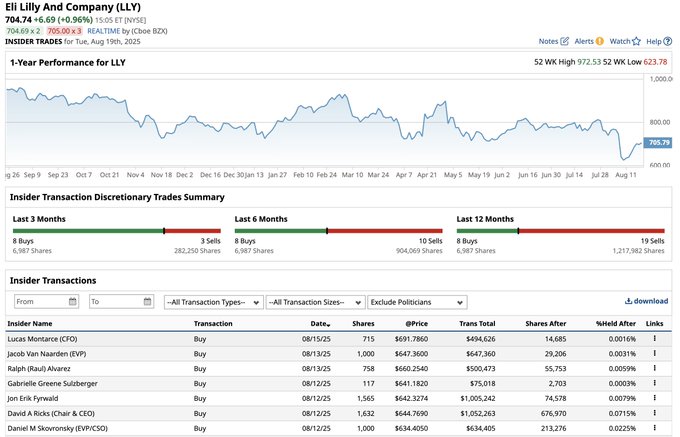Open the Exclude Politicians dropdown
Screen dimensions: 680x437
pos(417,302)
